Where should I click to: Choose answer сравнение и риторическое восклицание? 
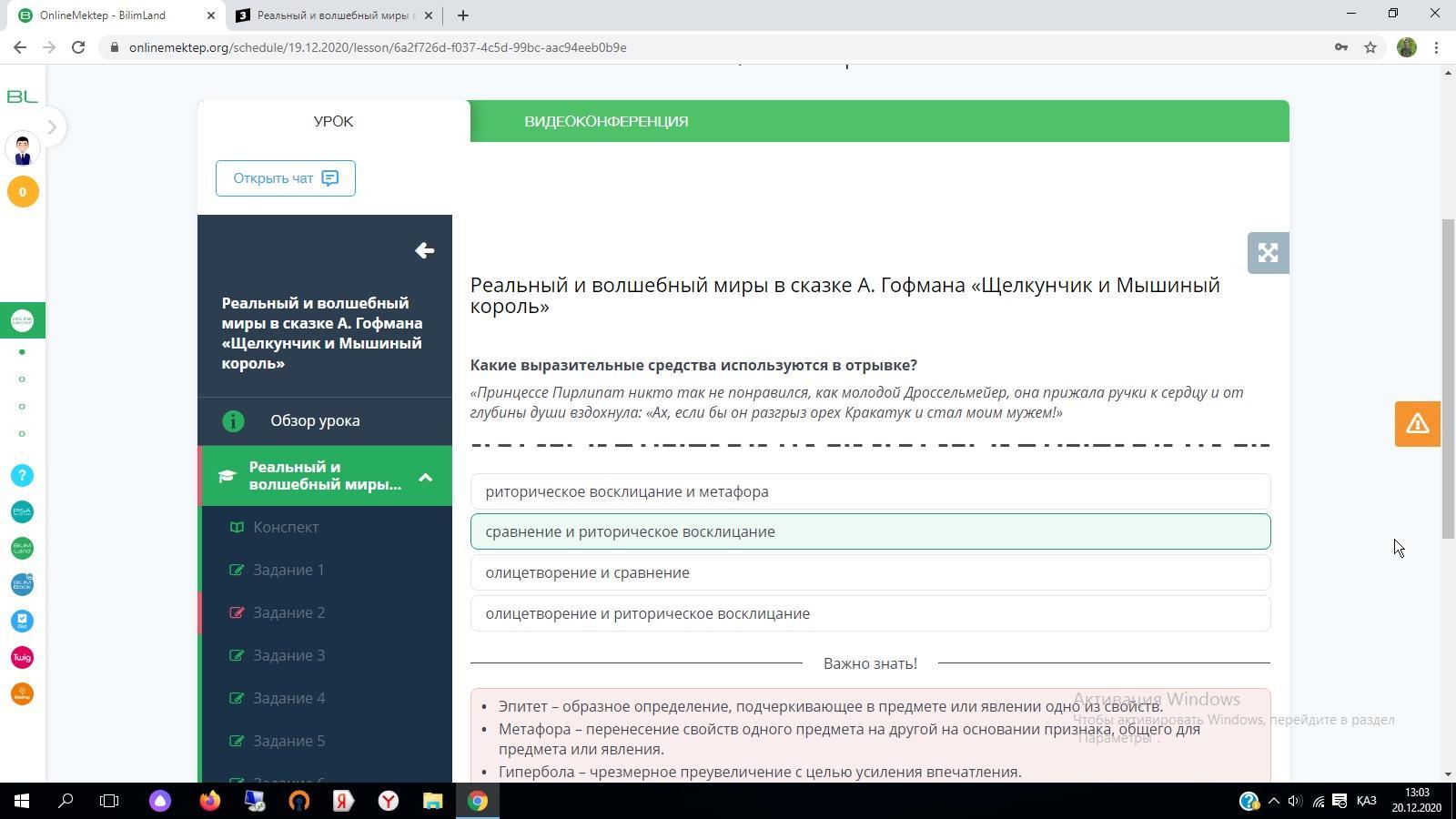click(x=870, y=531)
